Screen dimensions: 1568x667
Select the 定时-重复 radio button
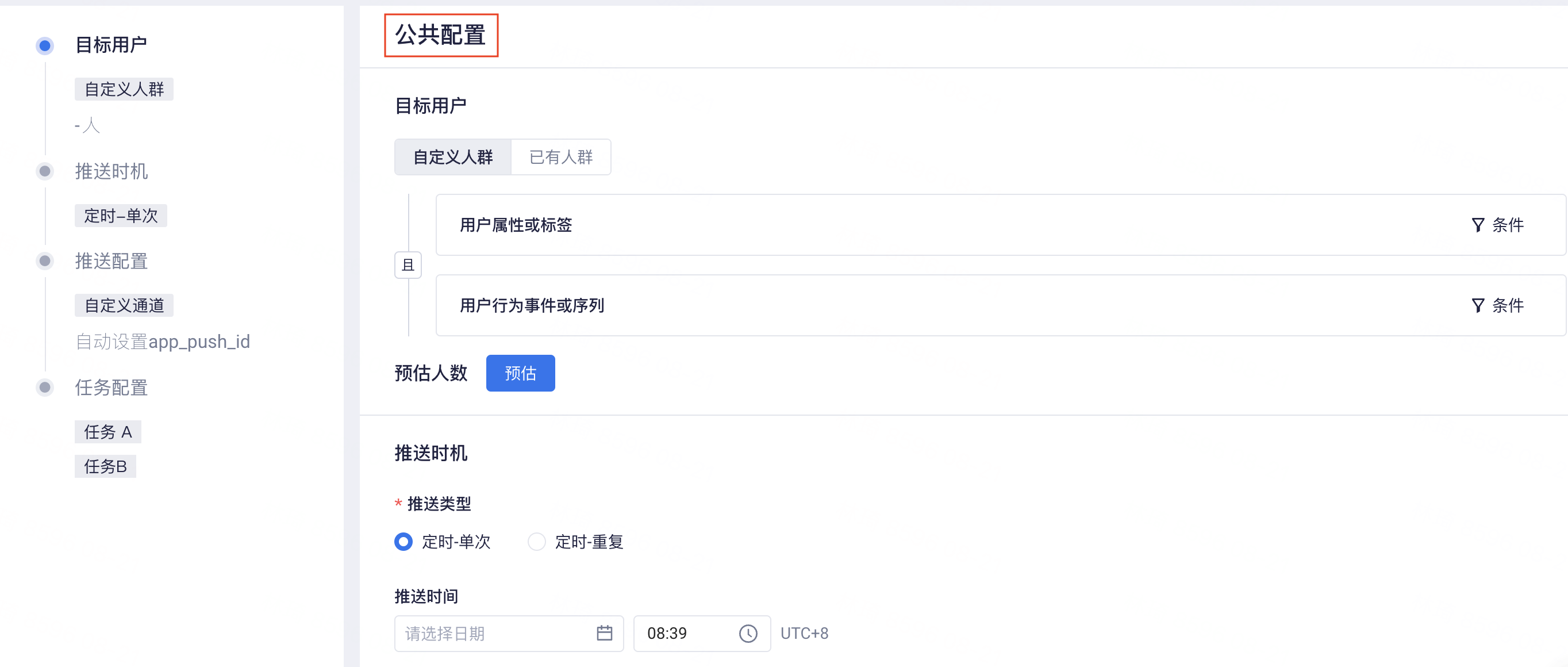[536, 542]
